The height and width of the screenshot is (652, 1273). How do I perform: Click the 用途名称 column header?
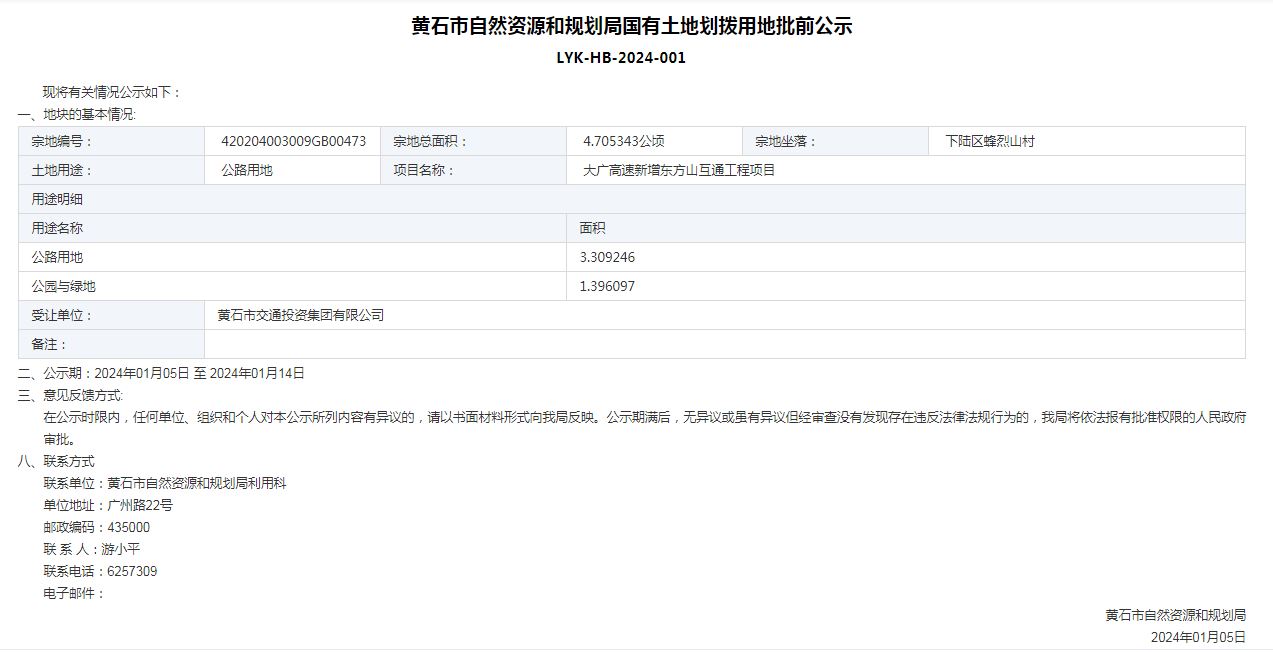click(57, 228)
